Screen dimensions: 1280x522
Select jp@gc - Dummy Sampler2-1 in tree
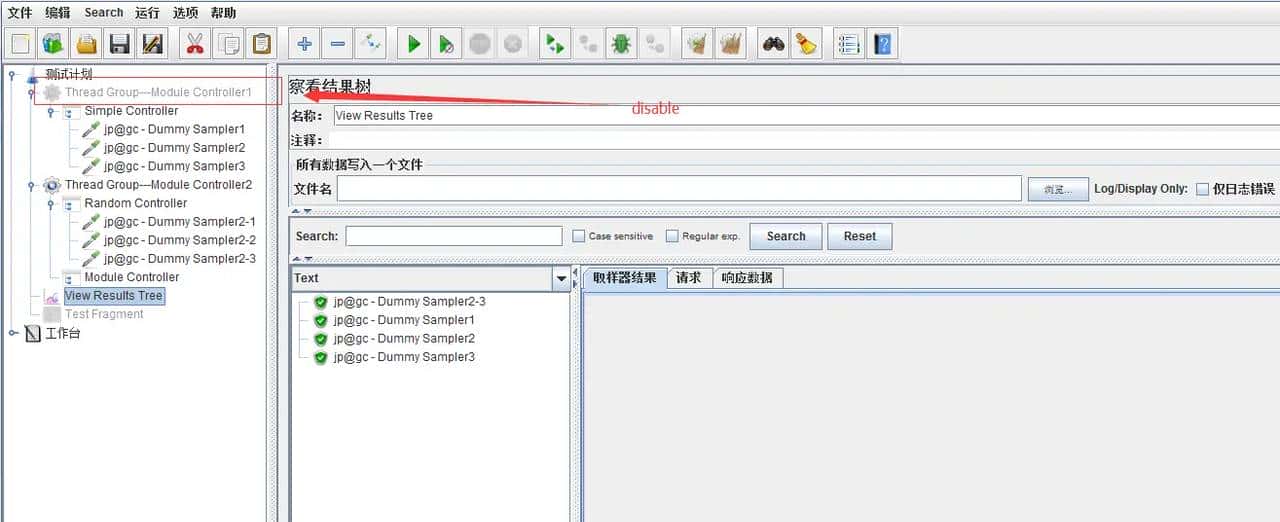click(x=180, y=222)
